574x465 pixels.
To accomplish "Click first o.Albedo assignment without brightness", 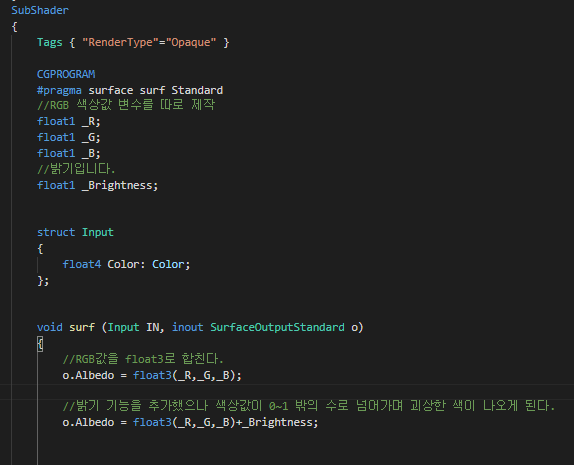I will pyautogui.click(x=152, y=376).
